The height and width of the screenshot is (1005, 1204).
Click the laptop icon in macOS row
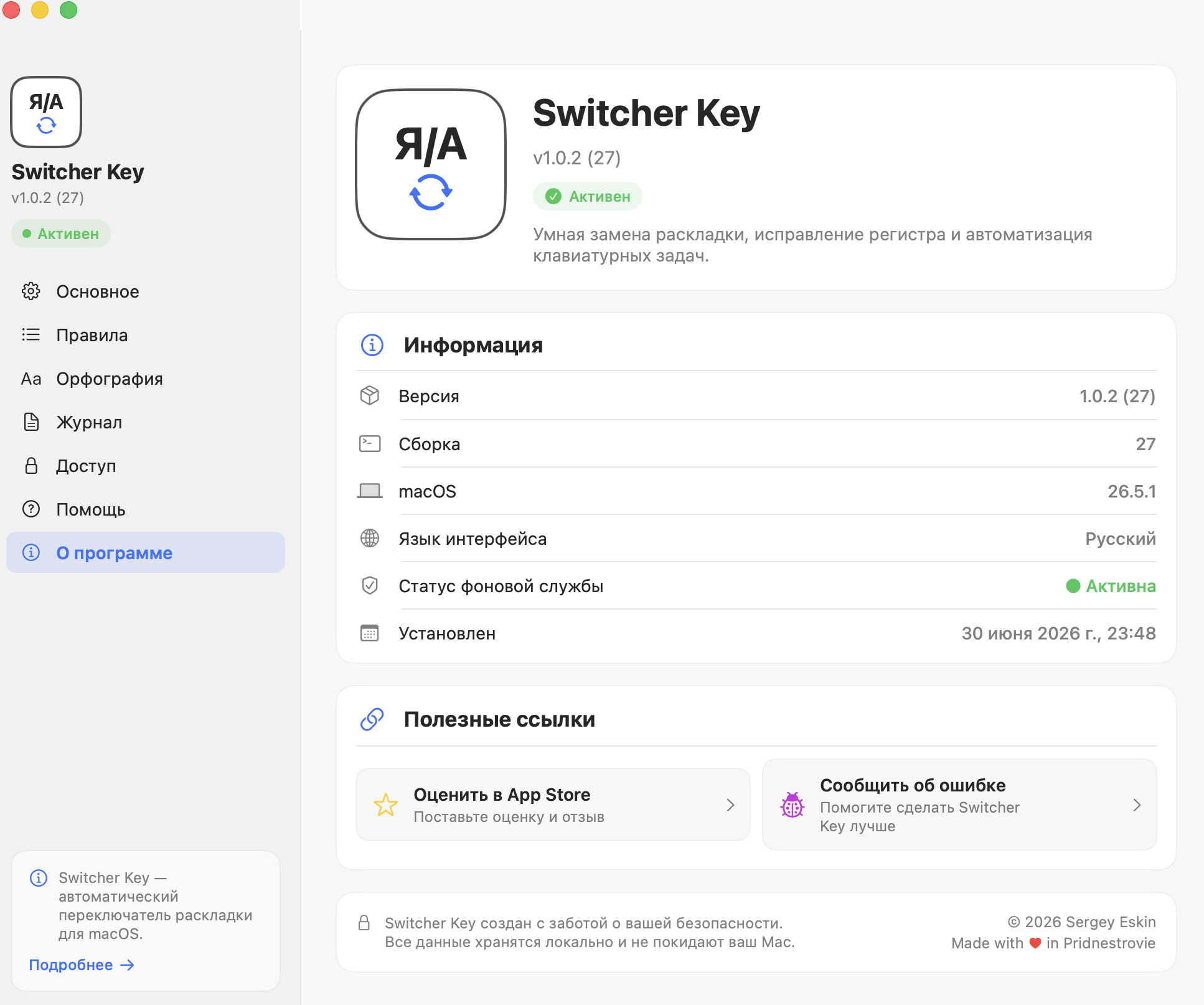coord(370,491)
